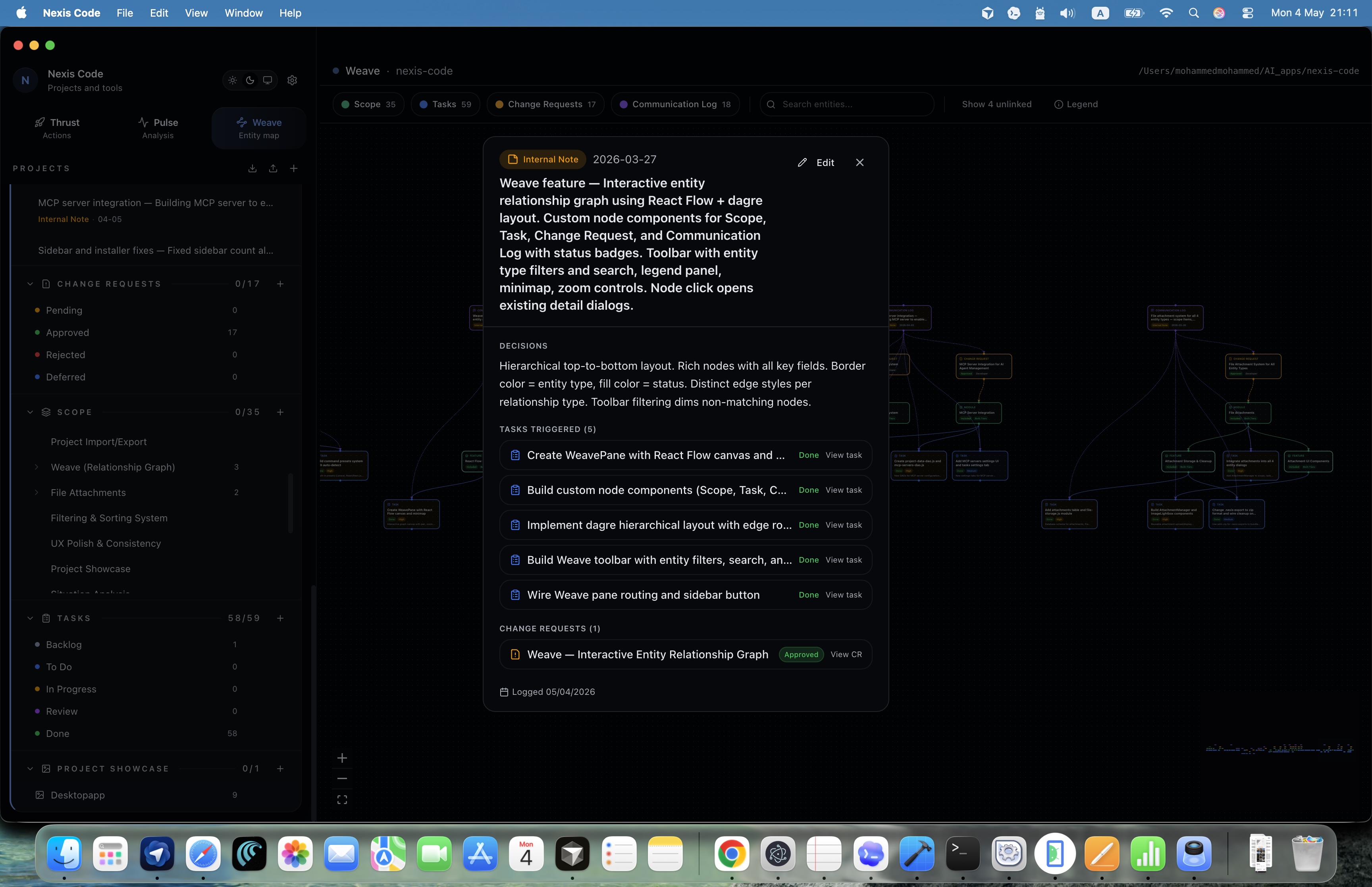1372x887 pixels.
Task: Add a new task plus icon
Action: 280,618
